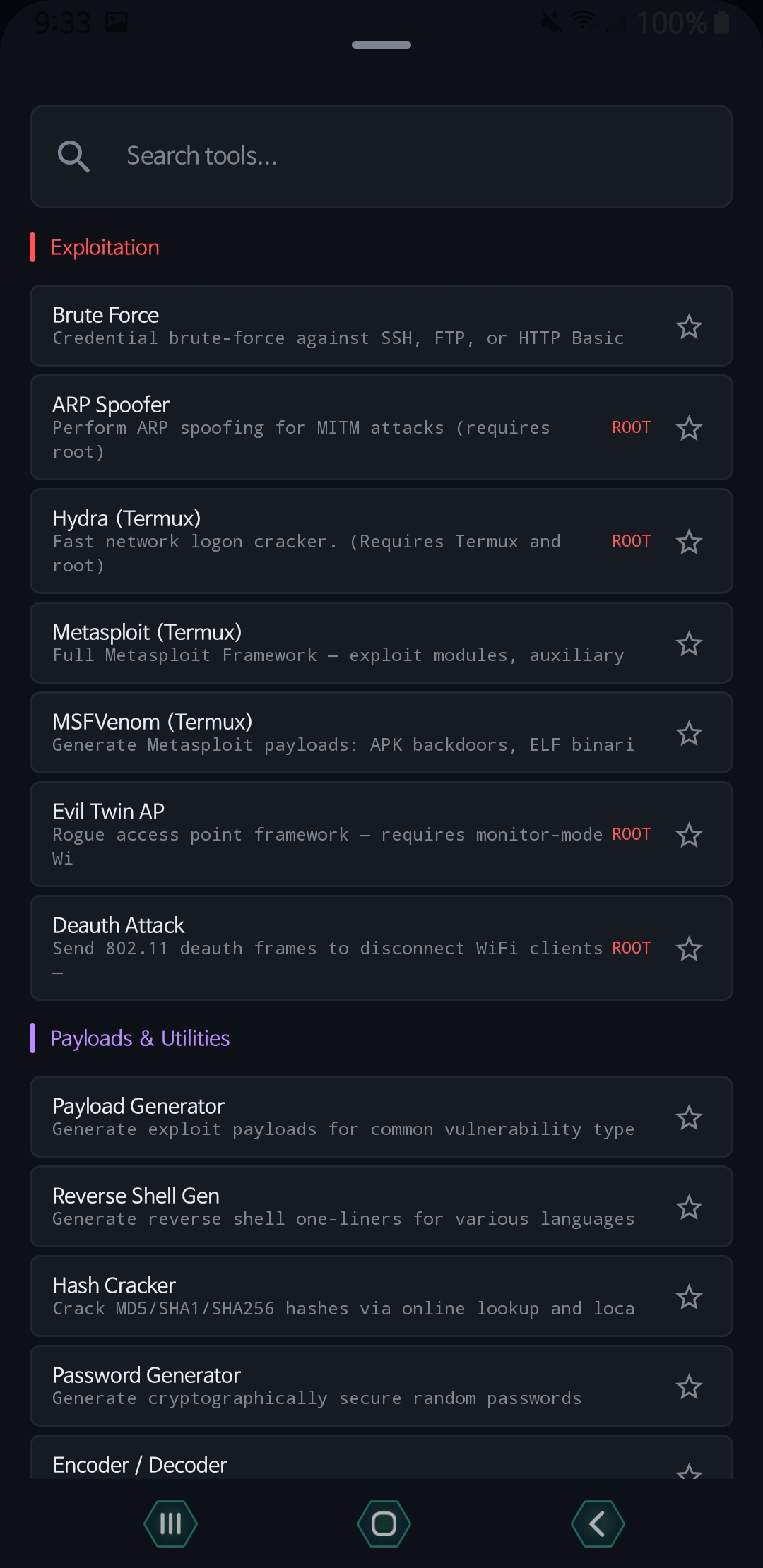Click the star beside Metasploit (Termux)
Viewport: 763px width, 1568px height.
689,643
